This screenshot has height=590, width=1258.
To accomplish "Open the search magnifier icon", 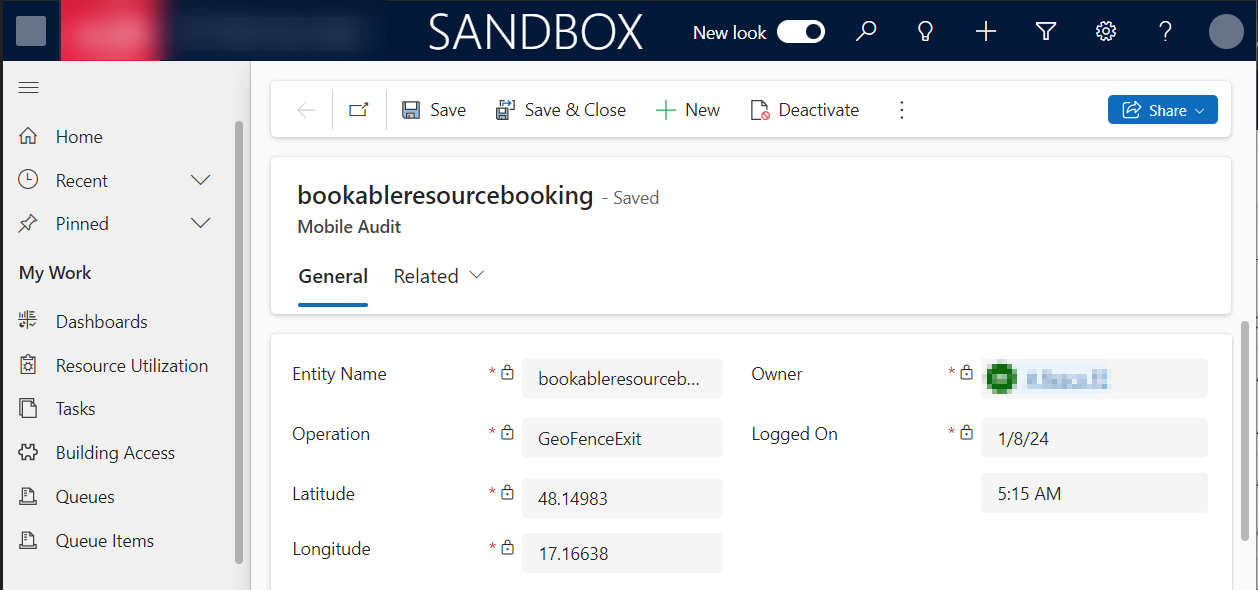I will [866, 32].
